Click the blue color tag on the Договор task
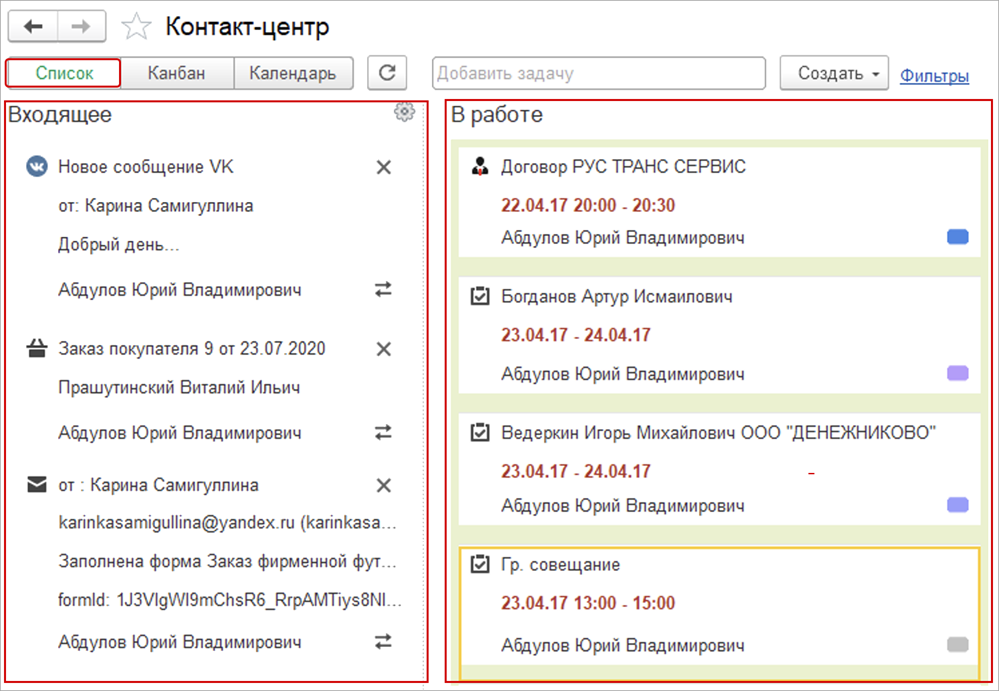The image size is (999, 691). click(x=957, y=237)
